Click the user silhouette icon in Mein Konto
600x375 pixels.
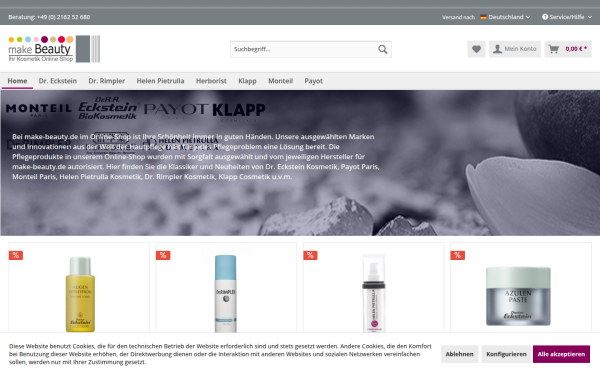click(x=497, y=49)
